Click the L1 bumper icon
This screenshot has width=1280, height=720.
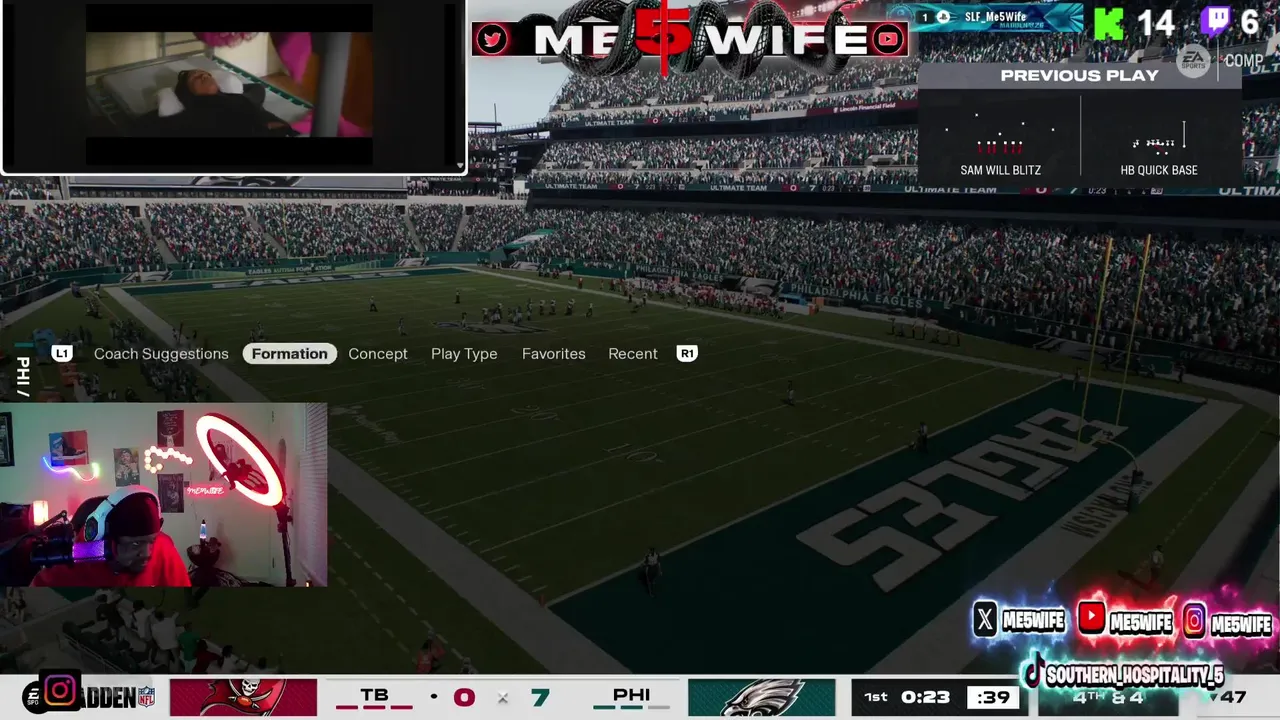pos(62,354)
